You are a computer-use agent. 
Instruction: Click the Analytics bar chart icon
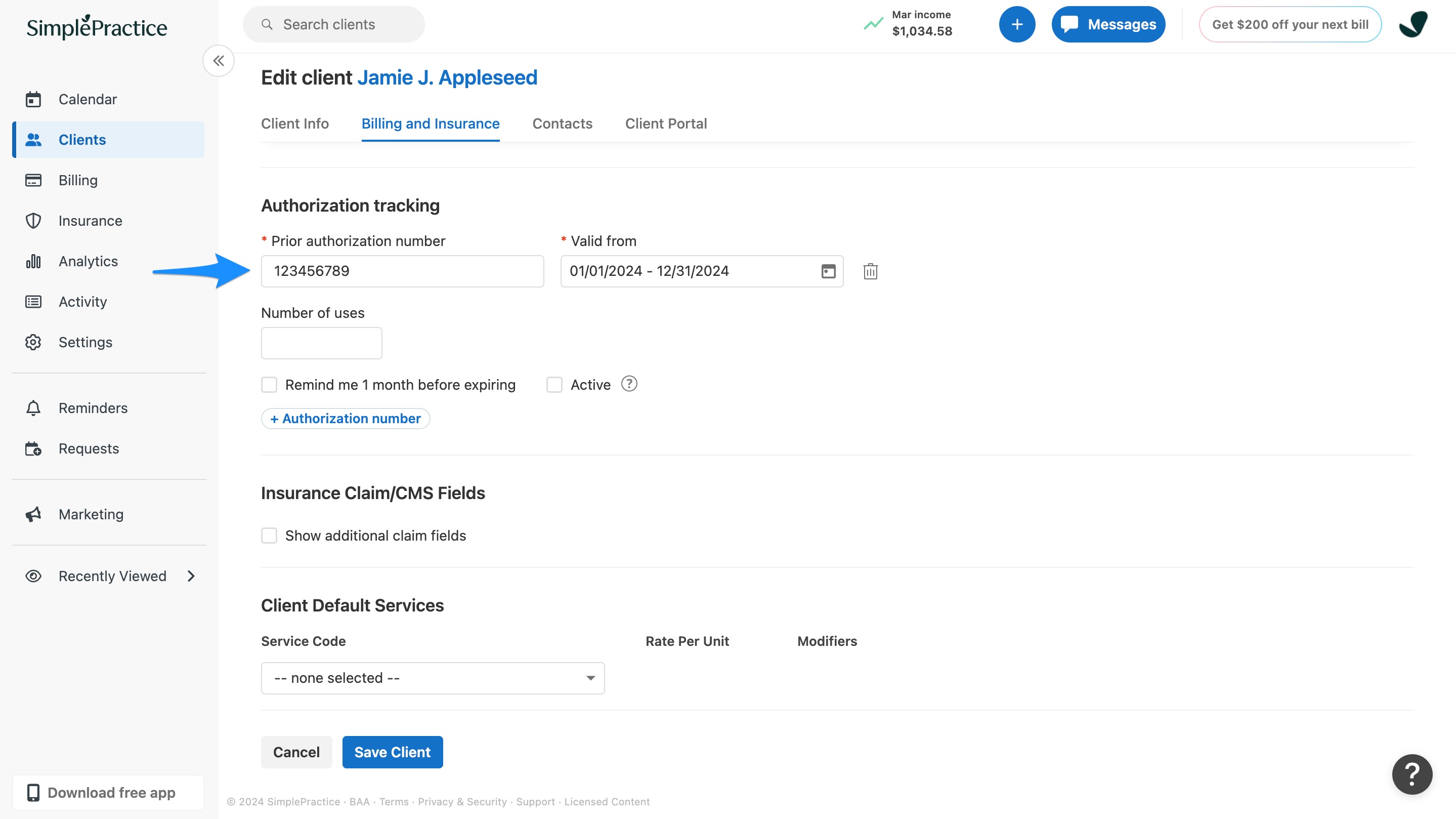tap(33, 261)
